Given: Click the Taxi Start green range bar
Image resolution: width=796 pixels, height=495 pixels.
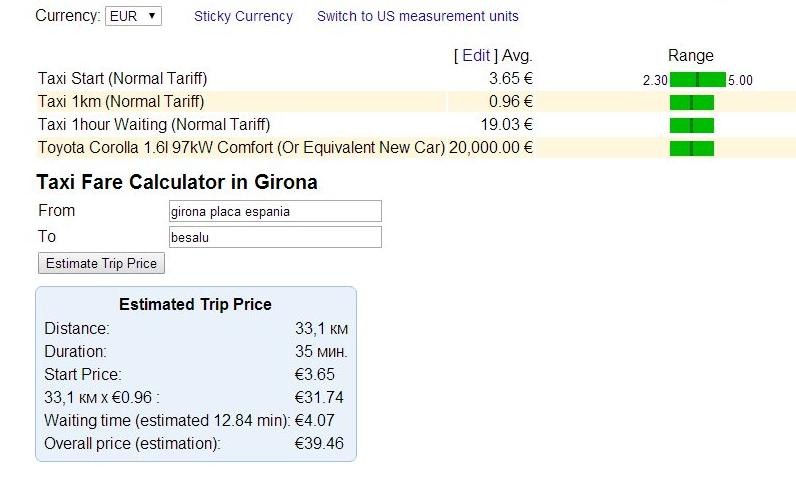Looking at the screenshot, I should (698, 80).
